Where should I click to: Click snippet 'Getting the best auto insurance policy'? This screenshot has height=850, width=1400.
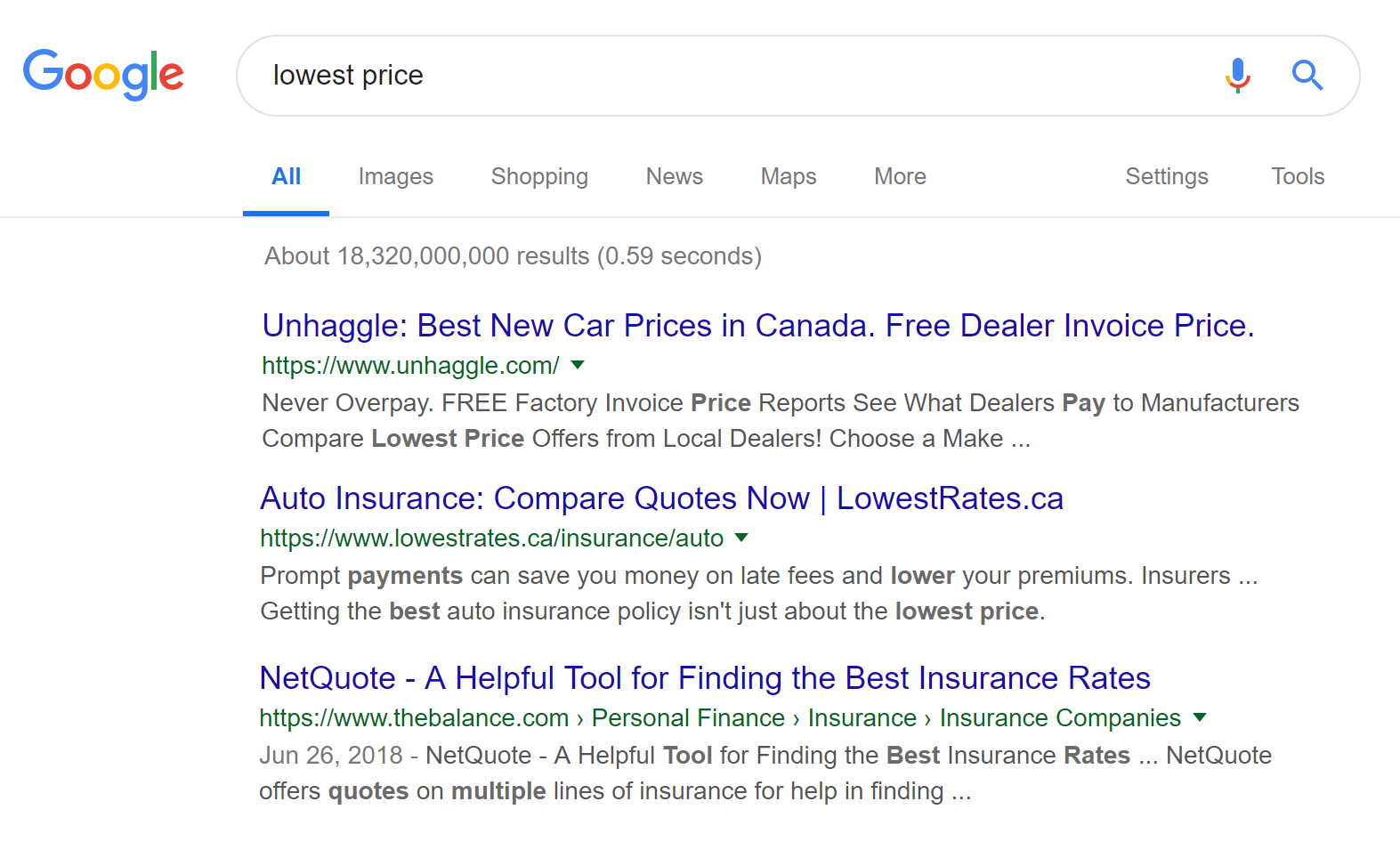click(470, 611)
